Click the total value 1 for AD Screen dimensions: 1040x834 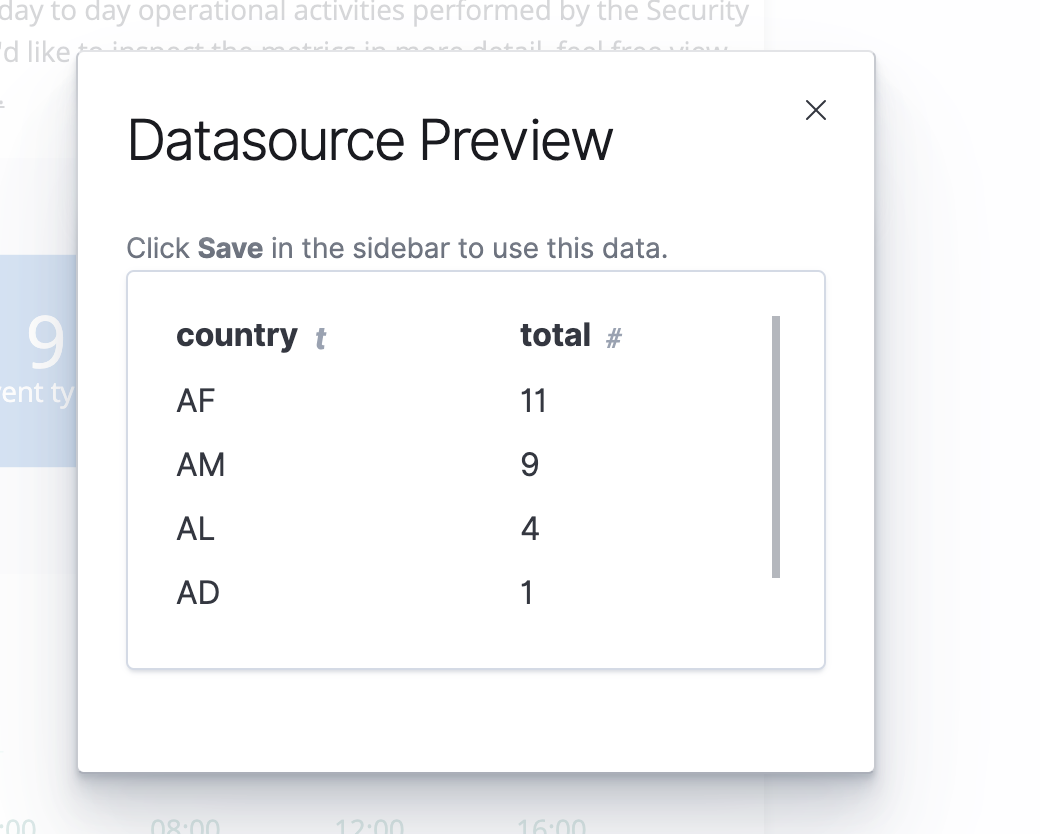click(x=527, y=593)
